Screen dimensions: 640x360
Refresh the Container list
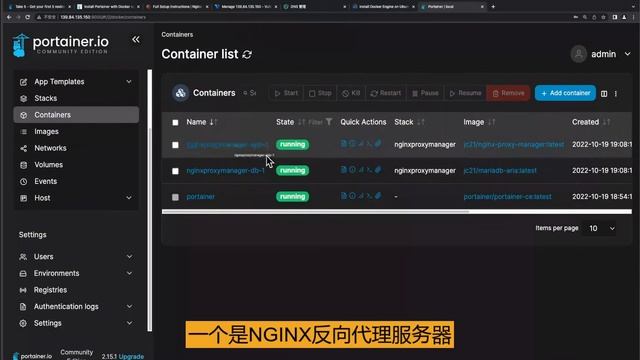click(x=247, y=54)
